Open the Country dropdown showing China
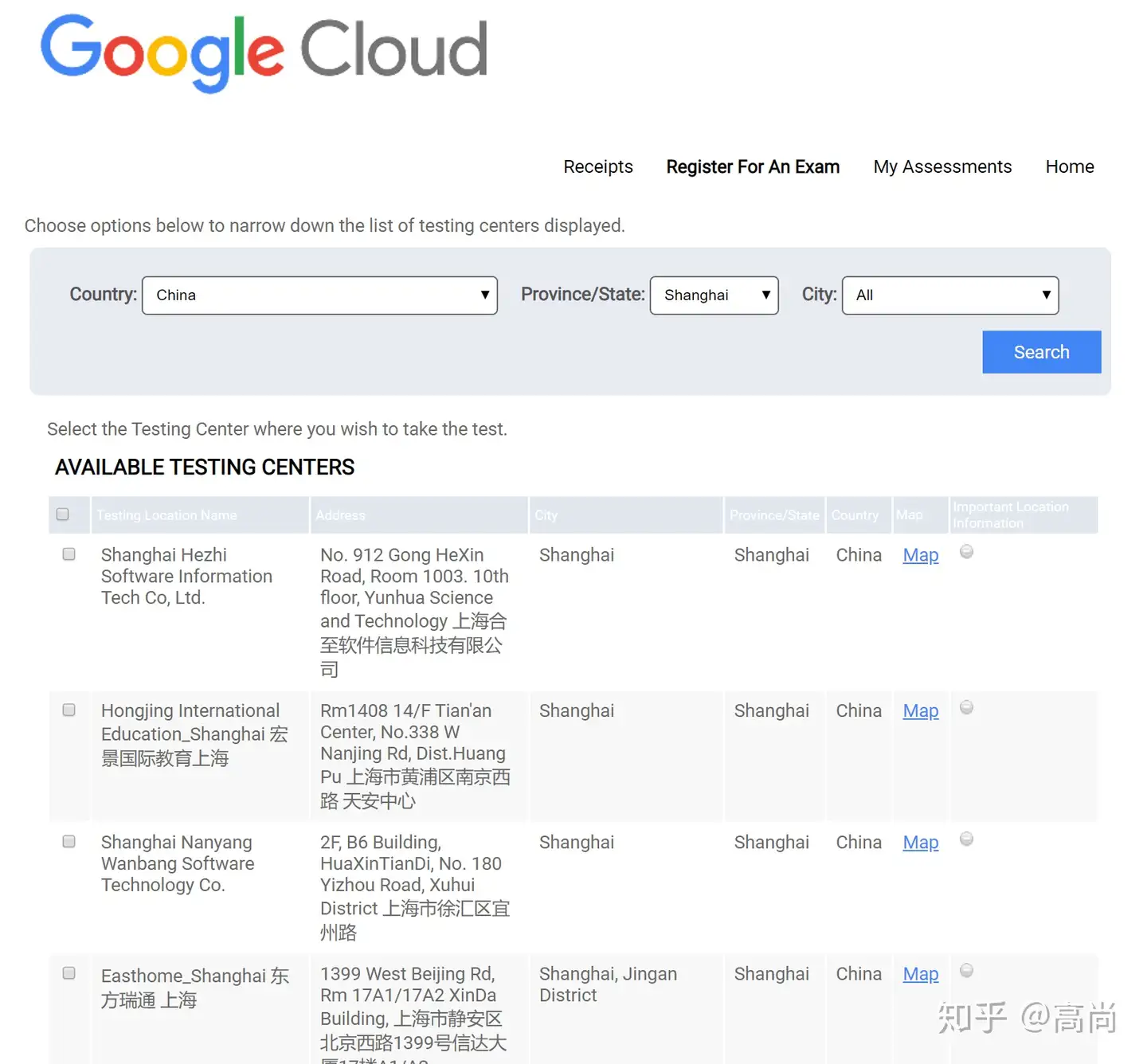The image size is (1147, 1064). 319,295
